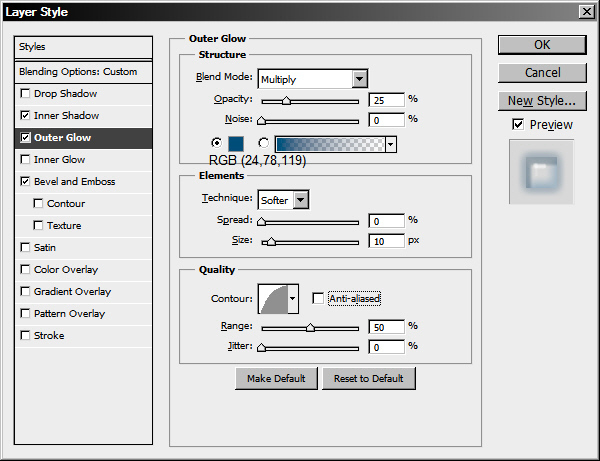Viewport: 600px width, 461px height.
Task: Toggle the Anti-aliased checkbox
Action: tap(319, 298)
